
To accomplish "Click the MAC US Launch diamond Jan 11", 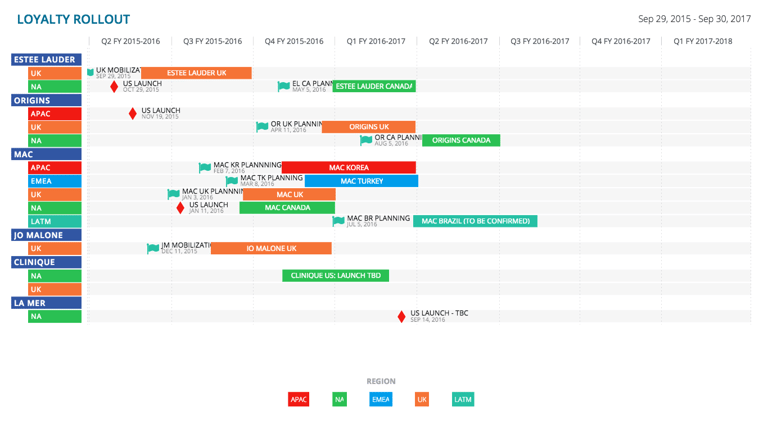I will (x=180, y=208).
